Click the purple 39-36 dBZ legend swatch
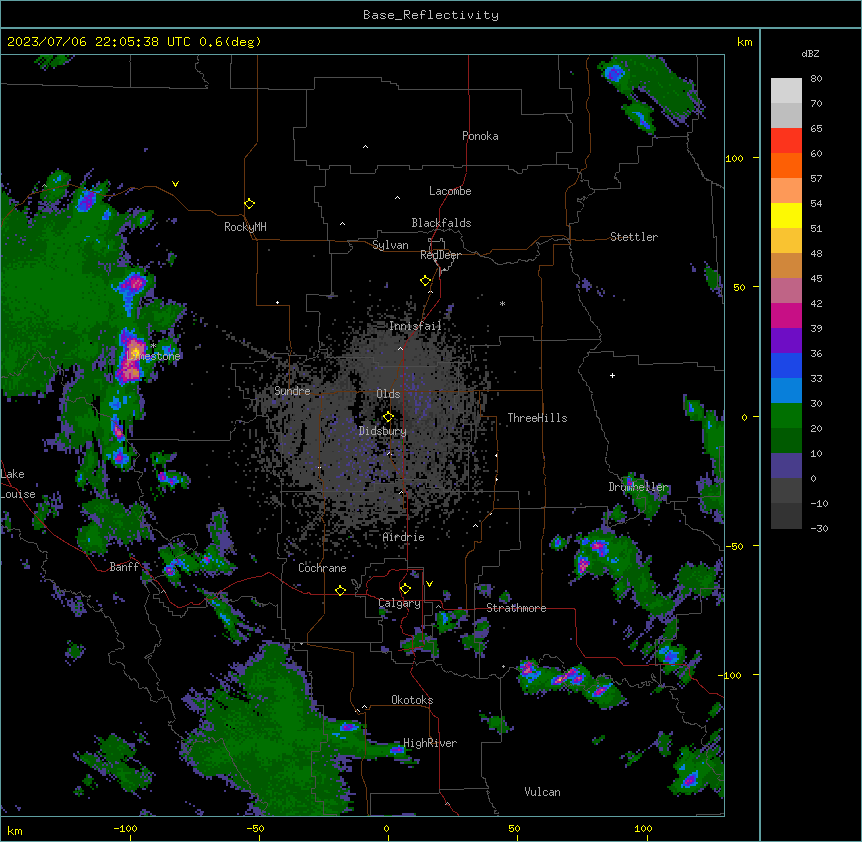This screenshot has width=862, height=842. (786, 340)
